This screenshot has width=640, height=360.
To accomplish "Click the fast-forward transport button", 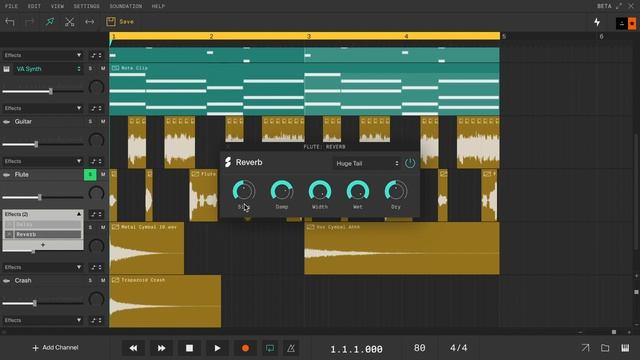I will pos(161,348).
